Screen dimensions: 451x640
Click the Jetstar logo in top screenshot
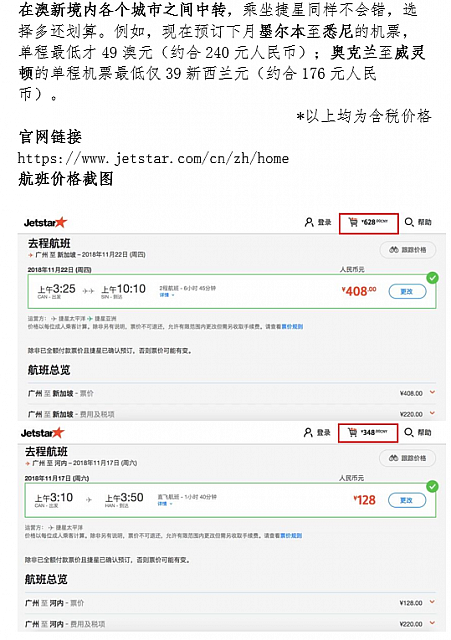click(45, 222)
